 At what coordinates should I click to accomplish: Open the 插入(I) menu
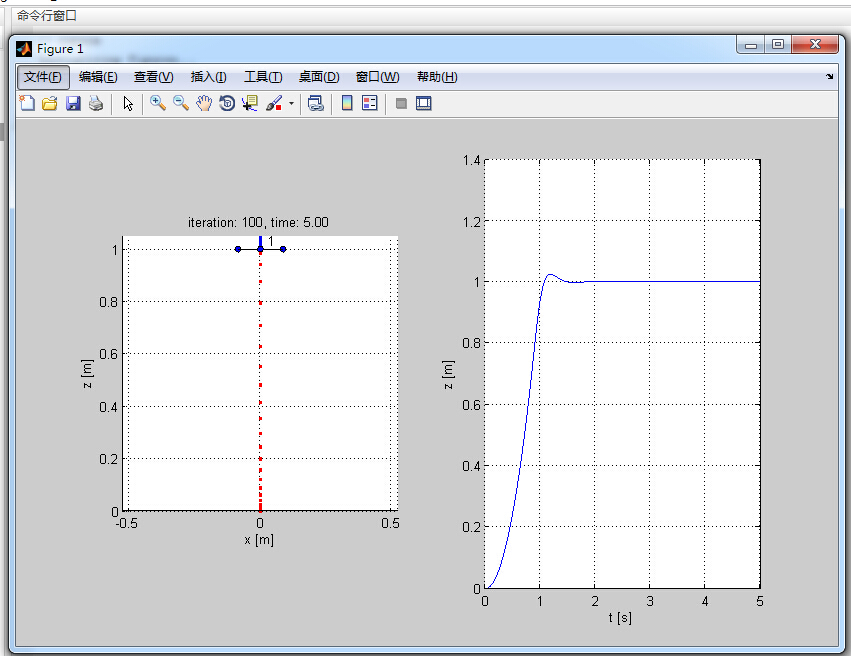(x=208, y=77)
